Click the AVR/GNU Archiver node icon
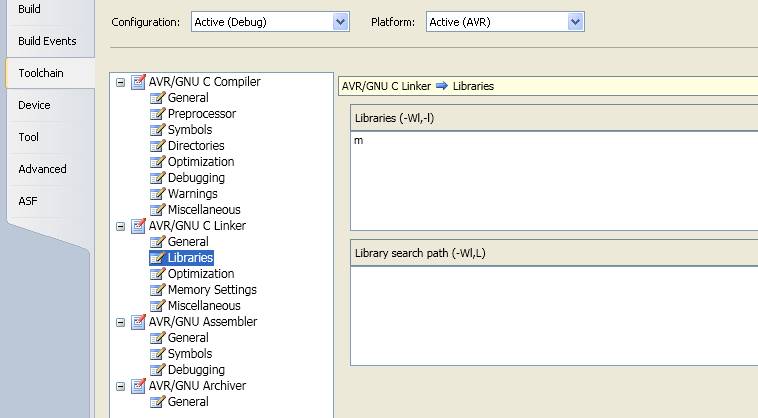Image resolution: width=758 pixels, height=418 pixels. click(x=138, y=386)
